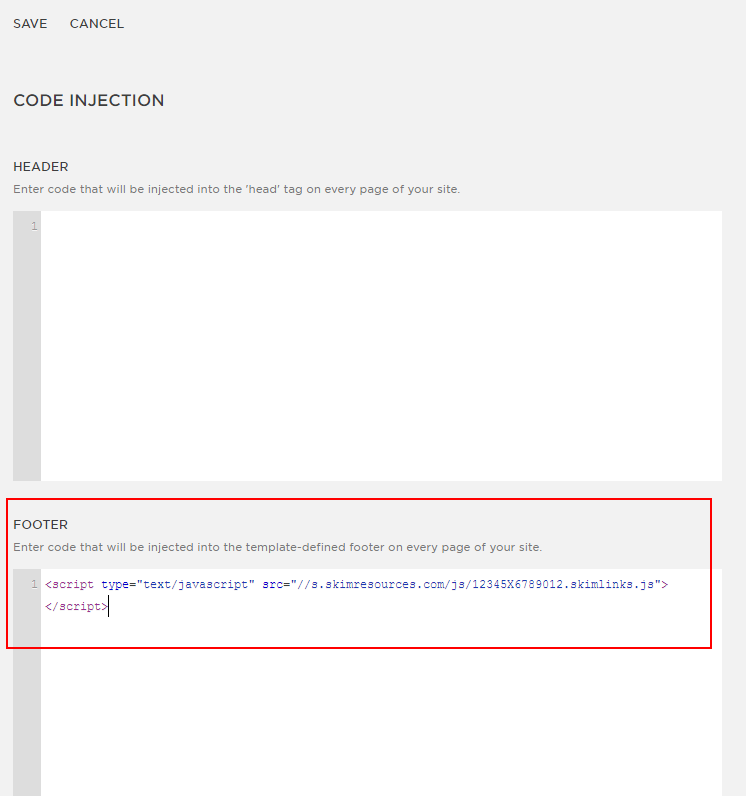Screen dimensions: 746x796
Task: Click the "CODE INJECTION" heading
Action: (x=89, y=101)
